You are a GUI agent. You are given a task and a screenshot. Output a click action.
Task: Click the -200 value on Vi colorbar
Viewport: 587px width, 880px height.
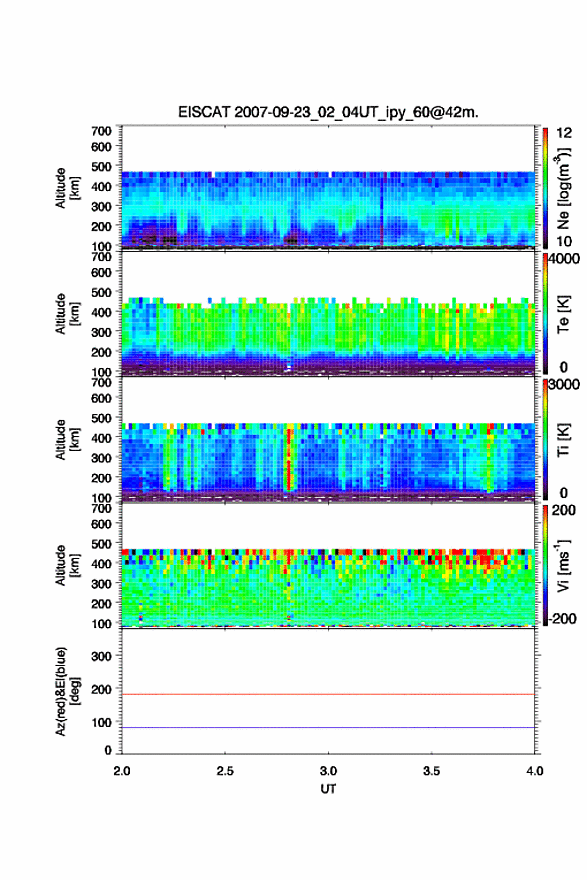(x=561, y=618)
